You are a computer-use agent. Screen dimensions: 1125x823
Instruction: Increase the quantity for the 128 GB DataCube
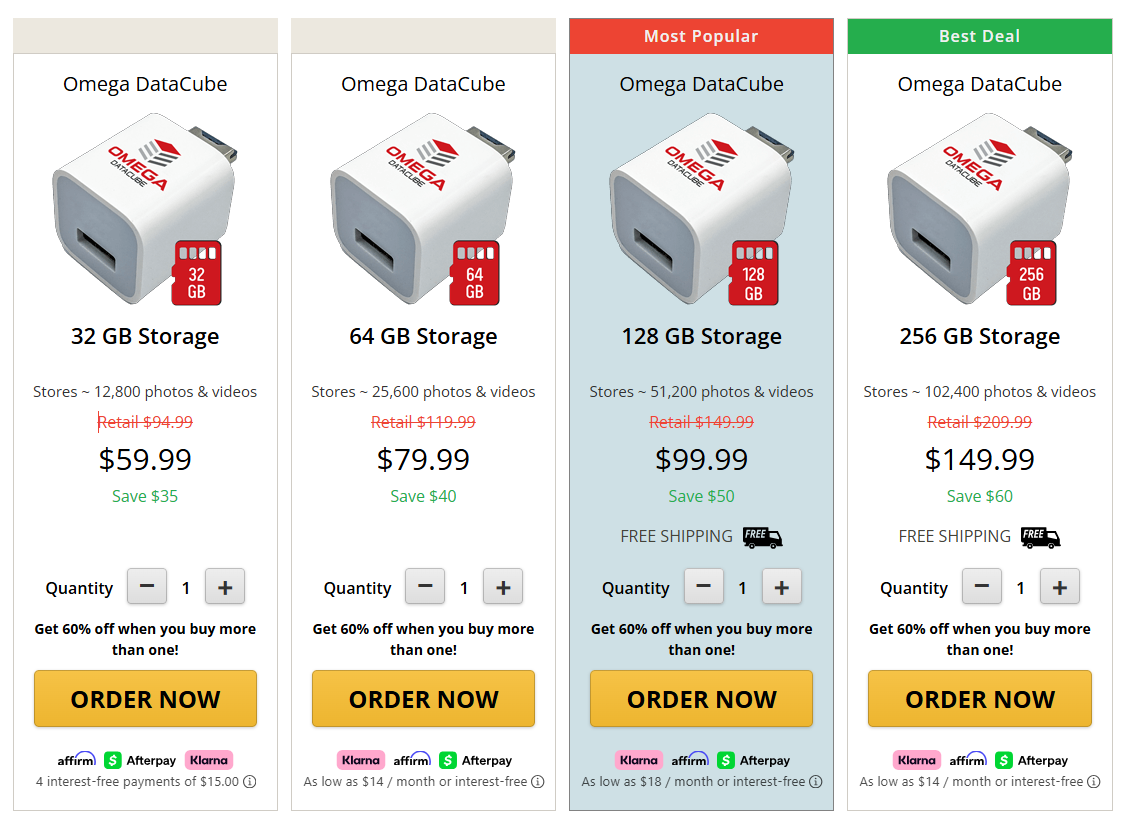tap(781, 586)
